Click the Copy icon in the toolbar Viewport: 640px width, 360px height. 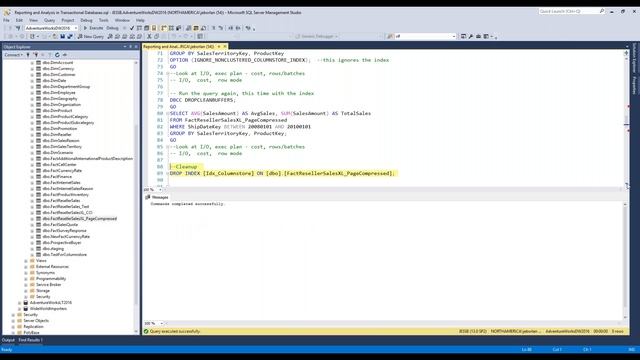click(156, 36)
